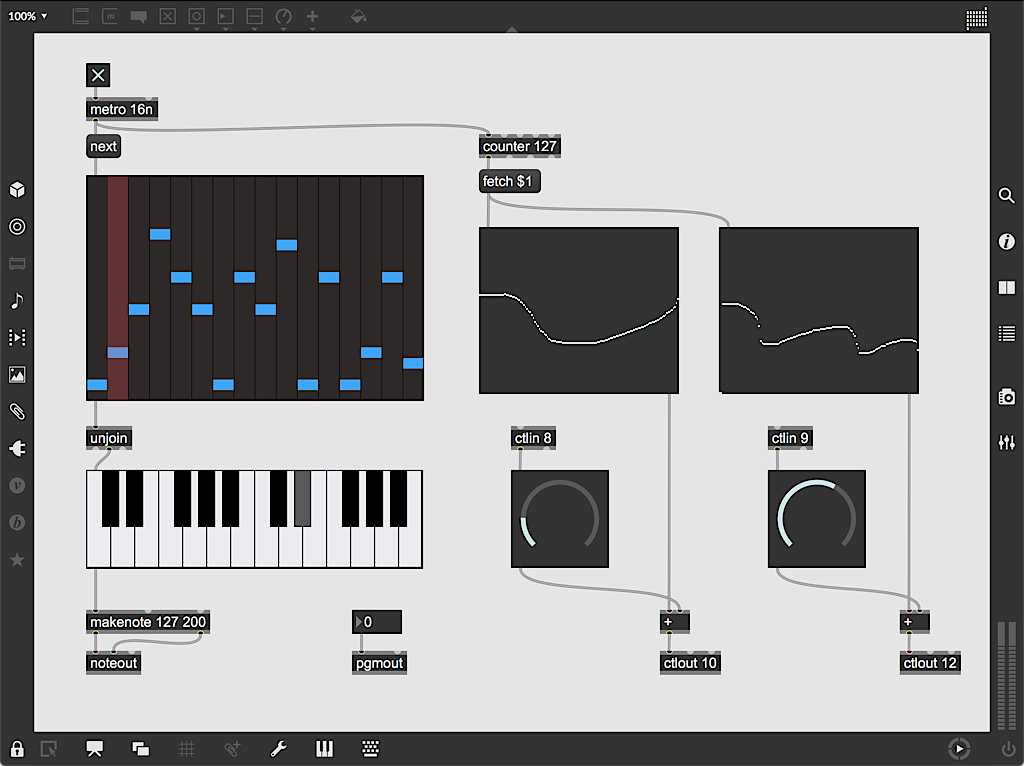Open the paperclip snippets sidebar icon

17,411
